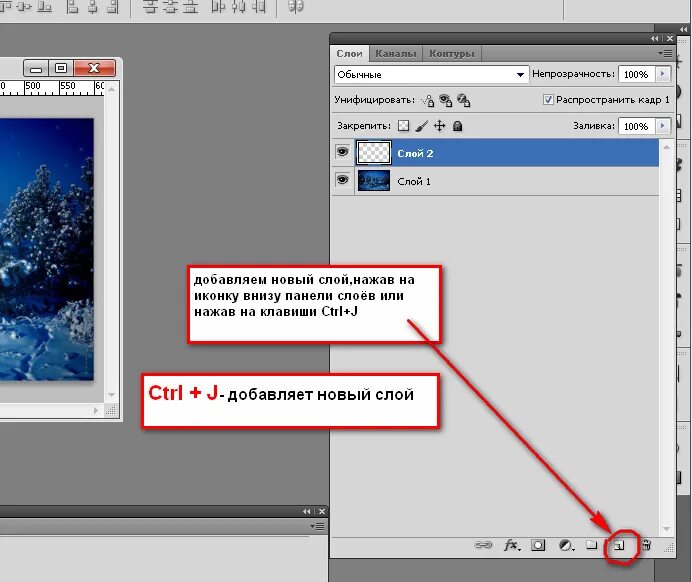Open the Заливка slider arrow
This screenshot has width=692, height=582.
pyautogui.click(x=662, y=126)
